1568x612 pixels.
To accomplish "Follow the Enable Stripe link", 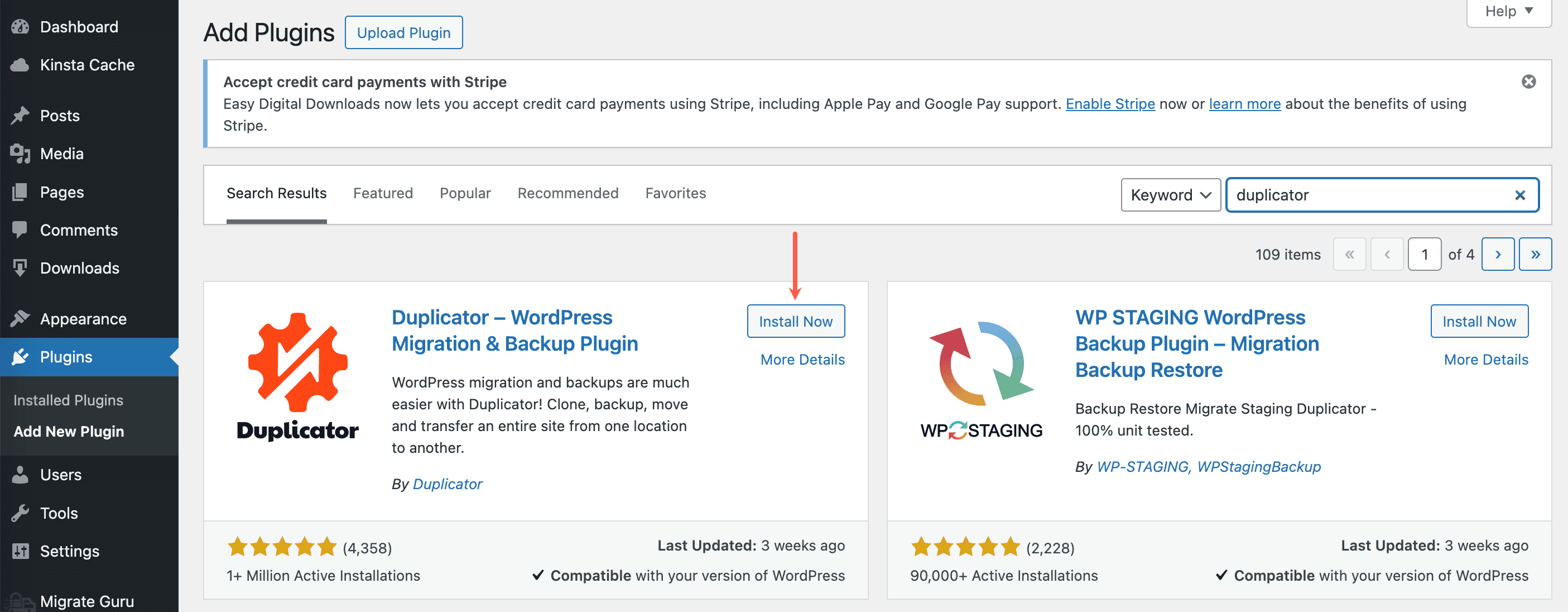I will tap(1110, 103).
